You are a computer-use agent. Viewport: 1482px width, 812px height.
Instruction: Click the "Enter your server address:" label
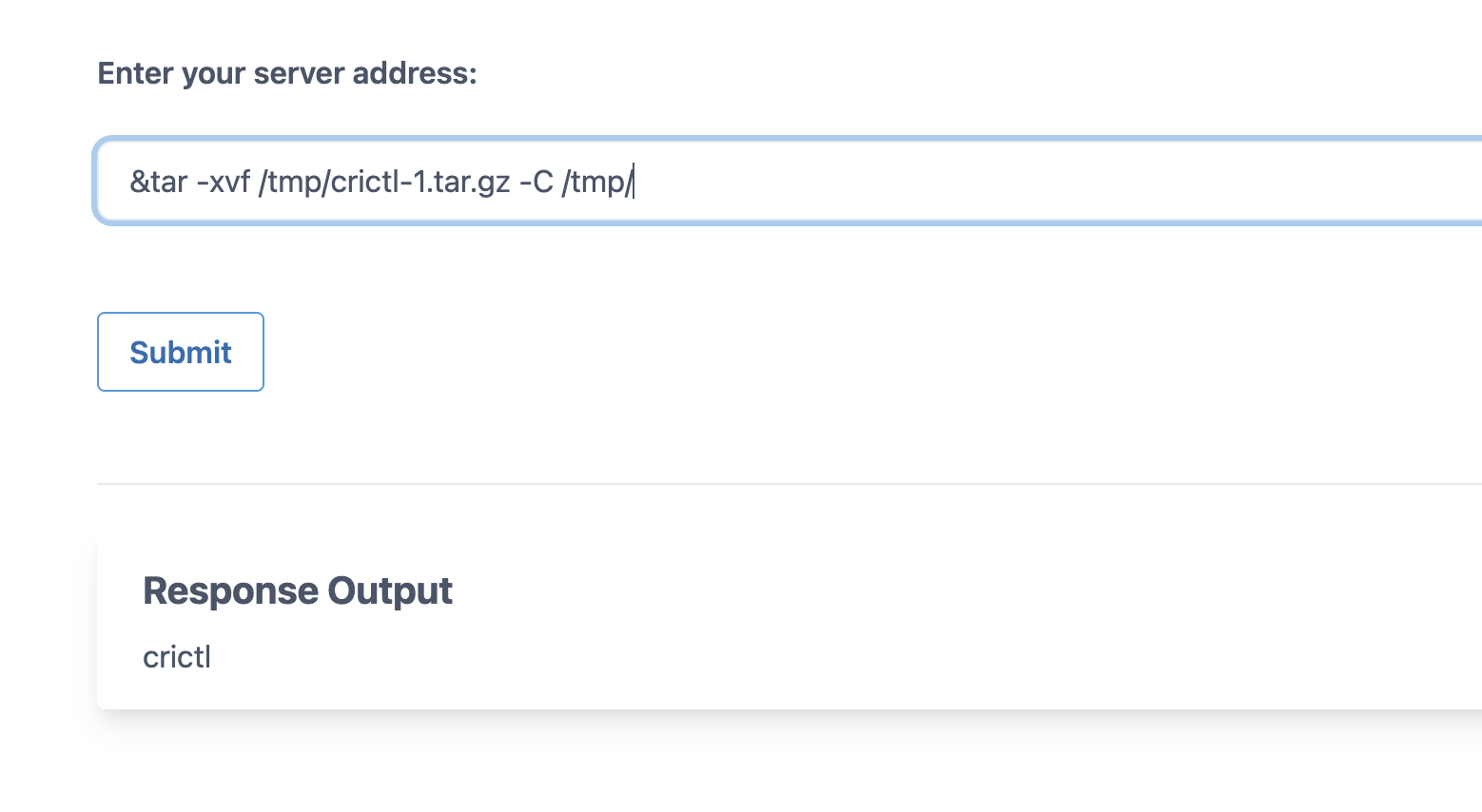287,73
